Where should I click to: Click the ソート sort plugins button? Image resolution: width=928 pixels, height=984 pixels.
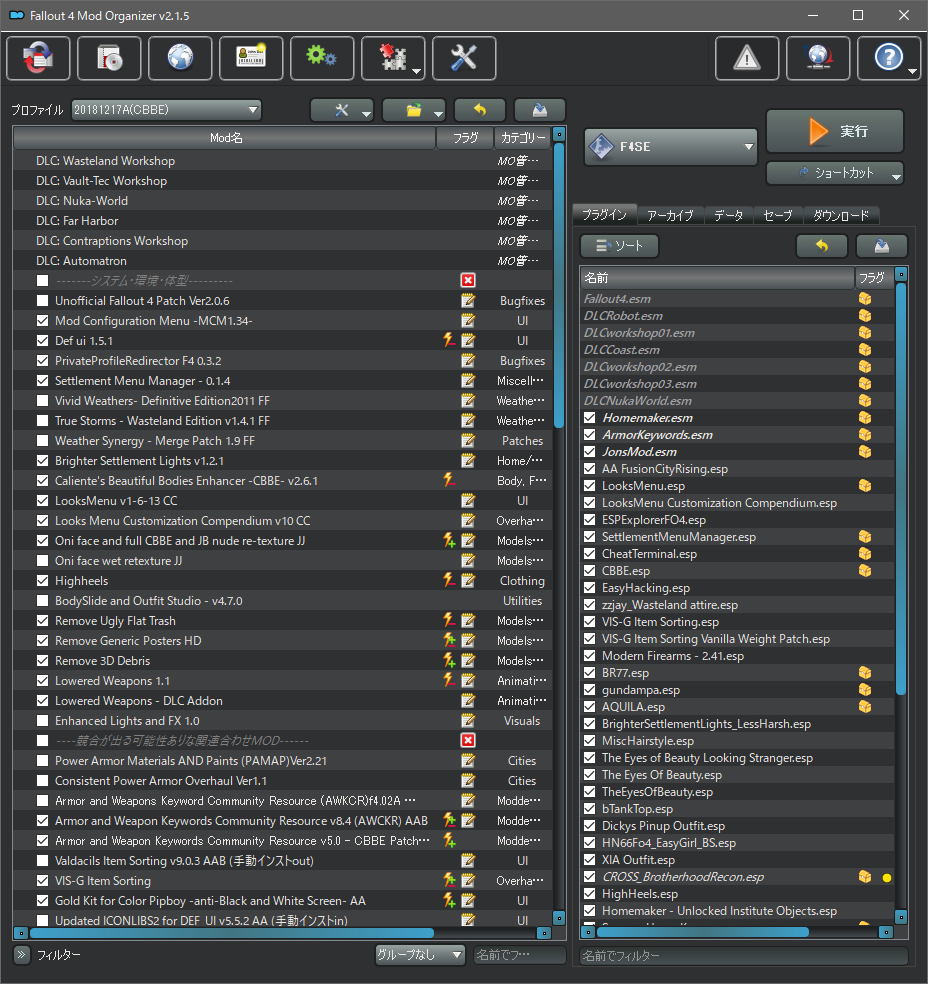[x=619, y=246]
